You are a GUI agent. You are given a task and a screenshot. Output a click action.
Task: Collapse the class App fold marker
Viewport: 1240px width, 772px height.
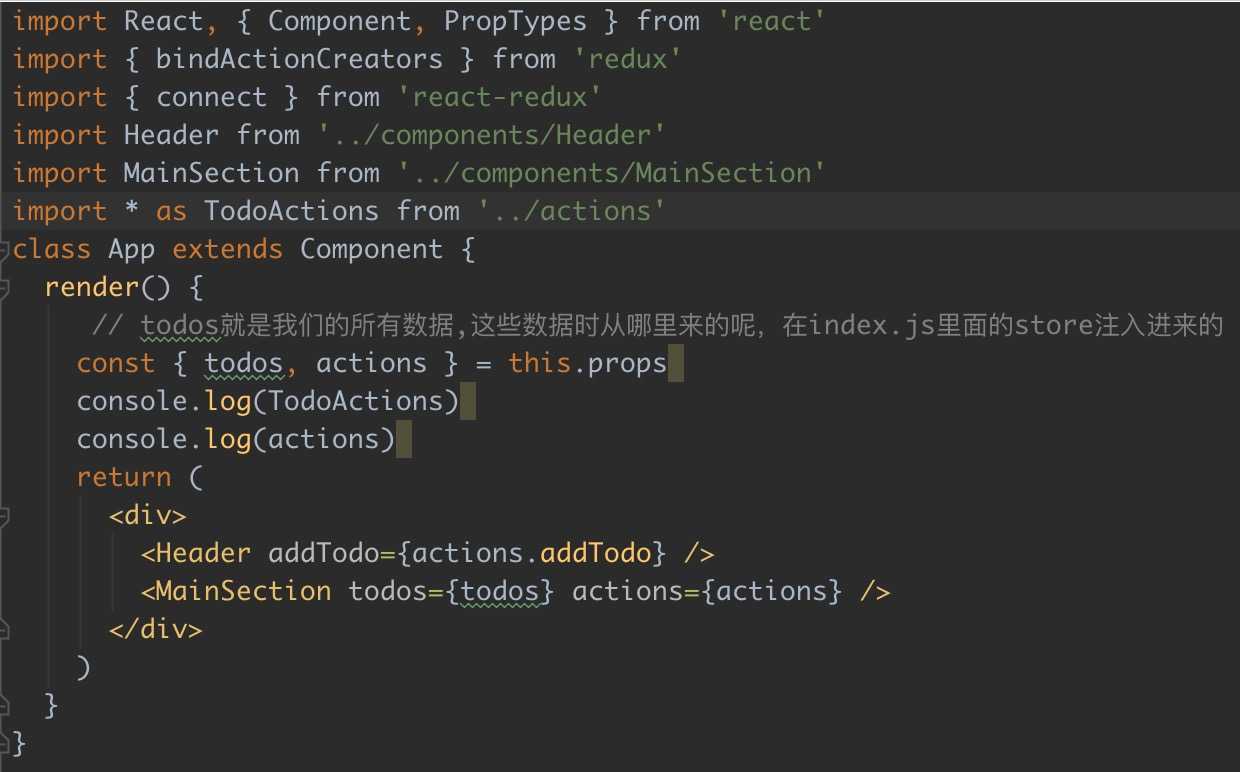pyautogui.click(x=5, y=250)
